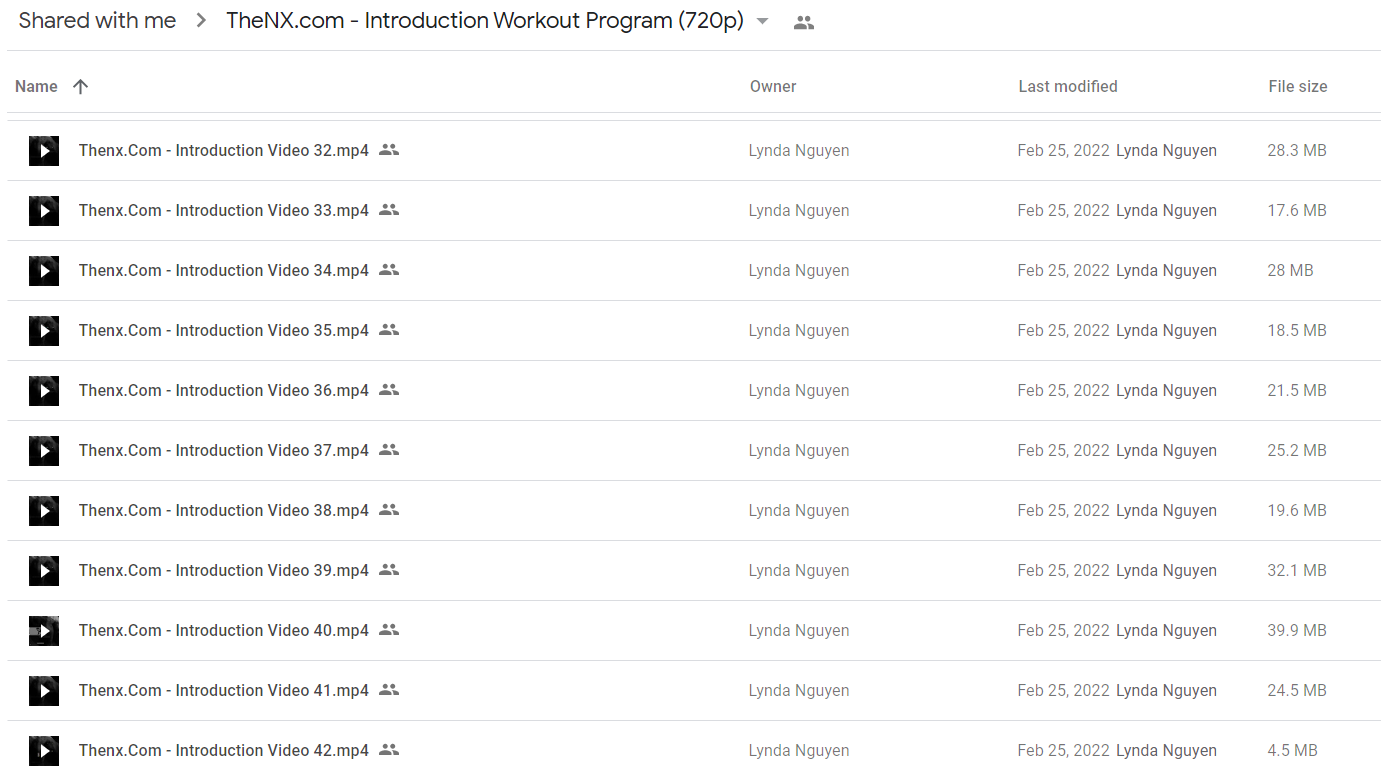The image size is (1381, 776).
Task: Click the owner Lynda Nguyen in Video 40 row
Action: 799,630
